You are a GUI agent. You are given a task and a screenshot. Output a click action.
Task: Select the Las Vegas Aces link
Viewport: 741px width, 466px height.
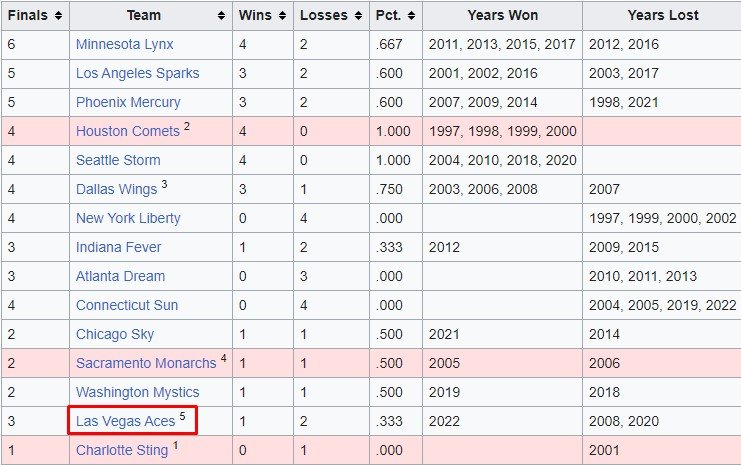pos(125,422)
